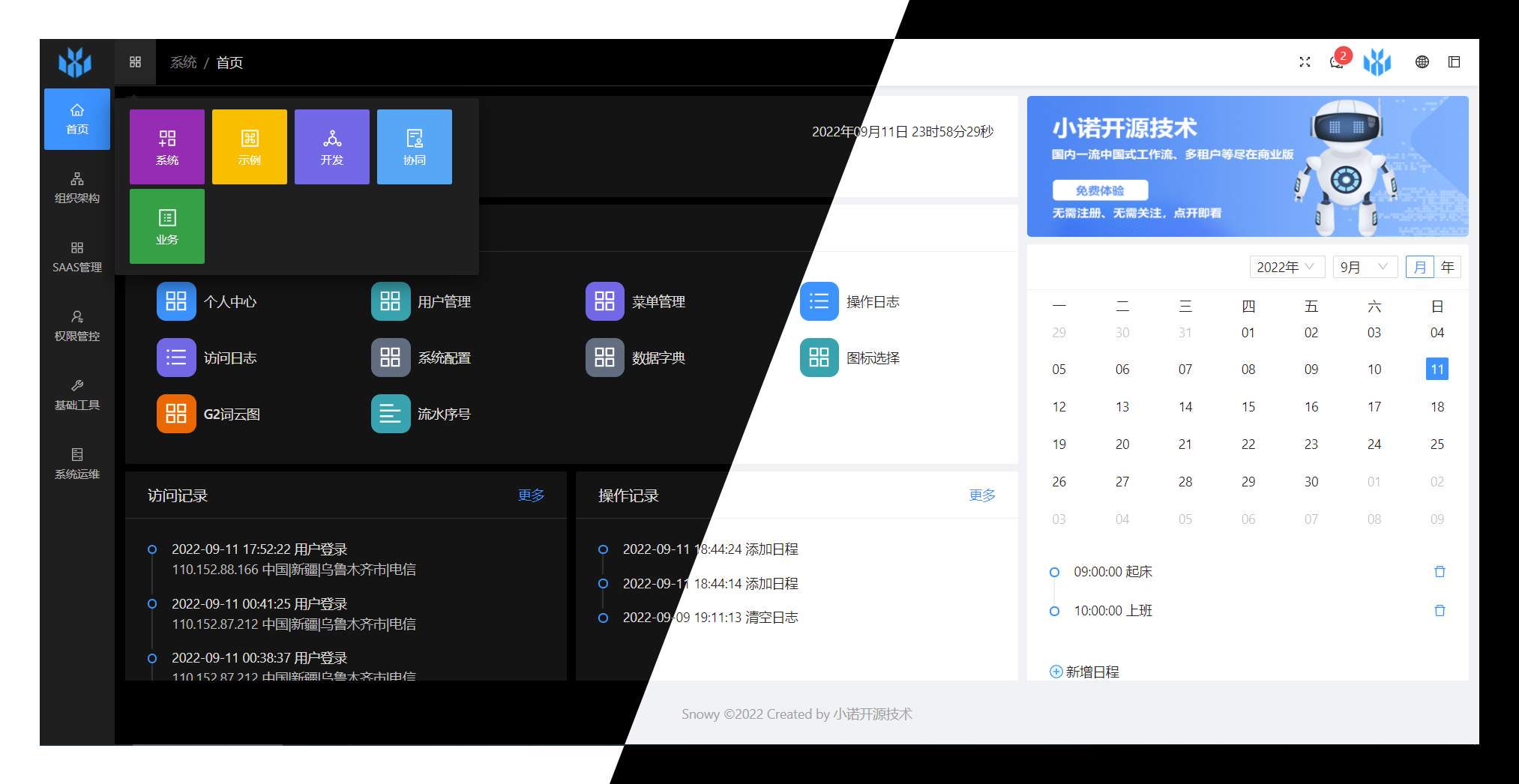The height and width of the screenshot is (784, 1519).
Task: Open 个人中心 shortcut icon
Action: [x=176, y=301]
